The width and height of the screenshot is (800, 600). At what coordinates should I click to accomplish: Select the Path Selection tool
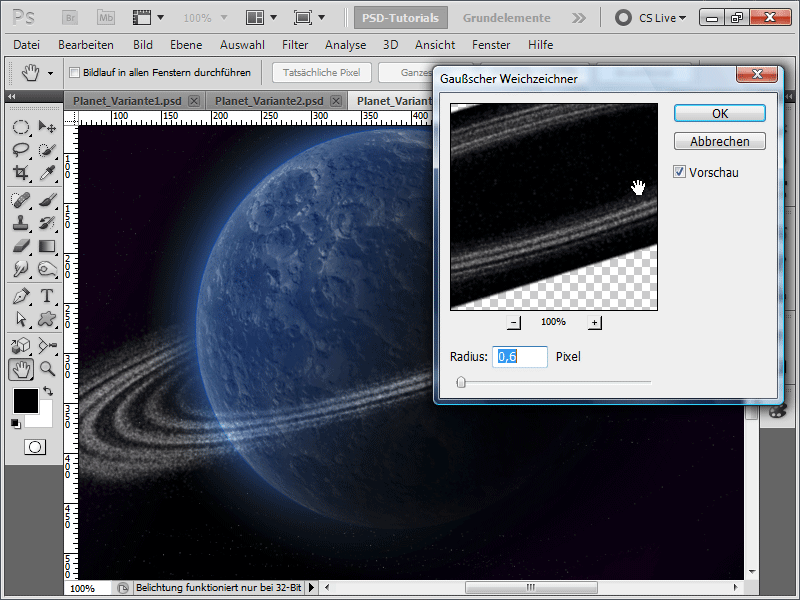pyautogui.click(x=20, y=319)
